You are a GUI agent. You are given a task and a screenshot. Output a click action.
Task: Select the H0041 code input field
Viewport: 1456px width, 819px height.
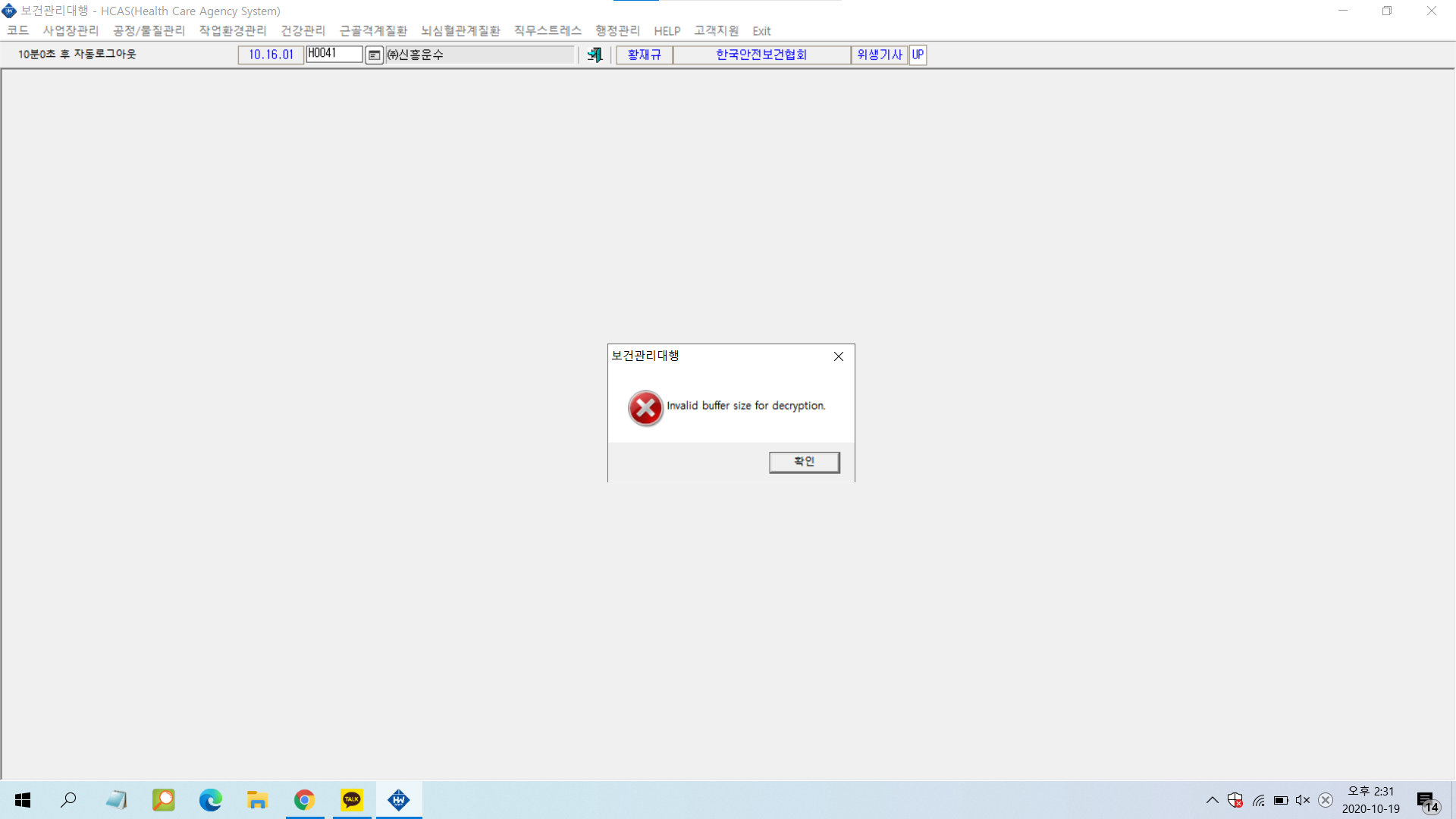(x=334, y=54)
